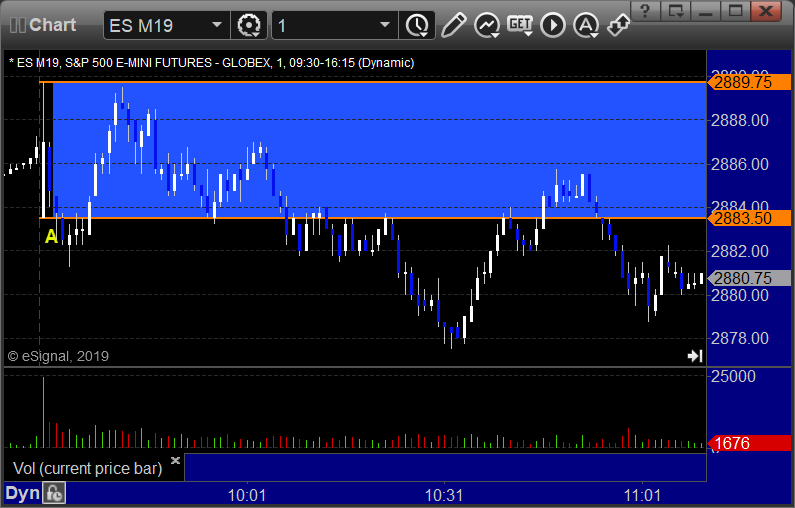Open the GET tools menu

click(520, 25)
